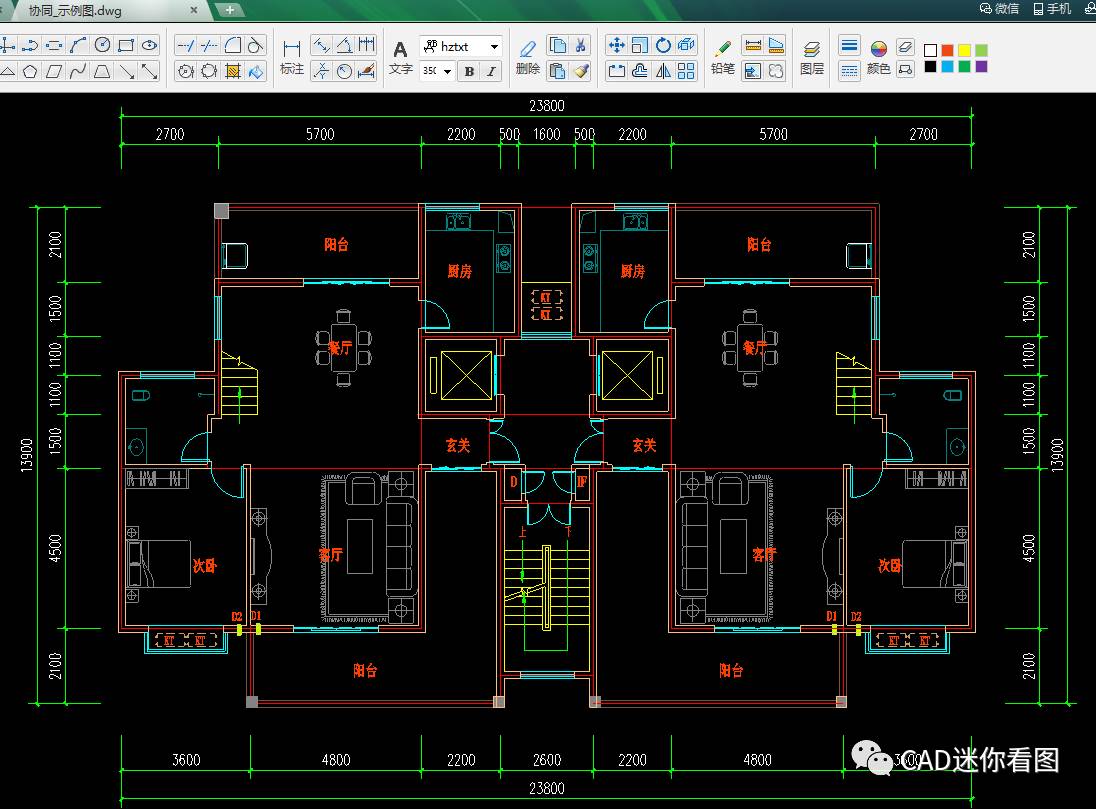Select the rotate tool

click(663, 45)
